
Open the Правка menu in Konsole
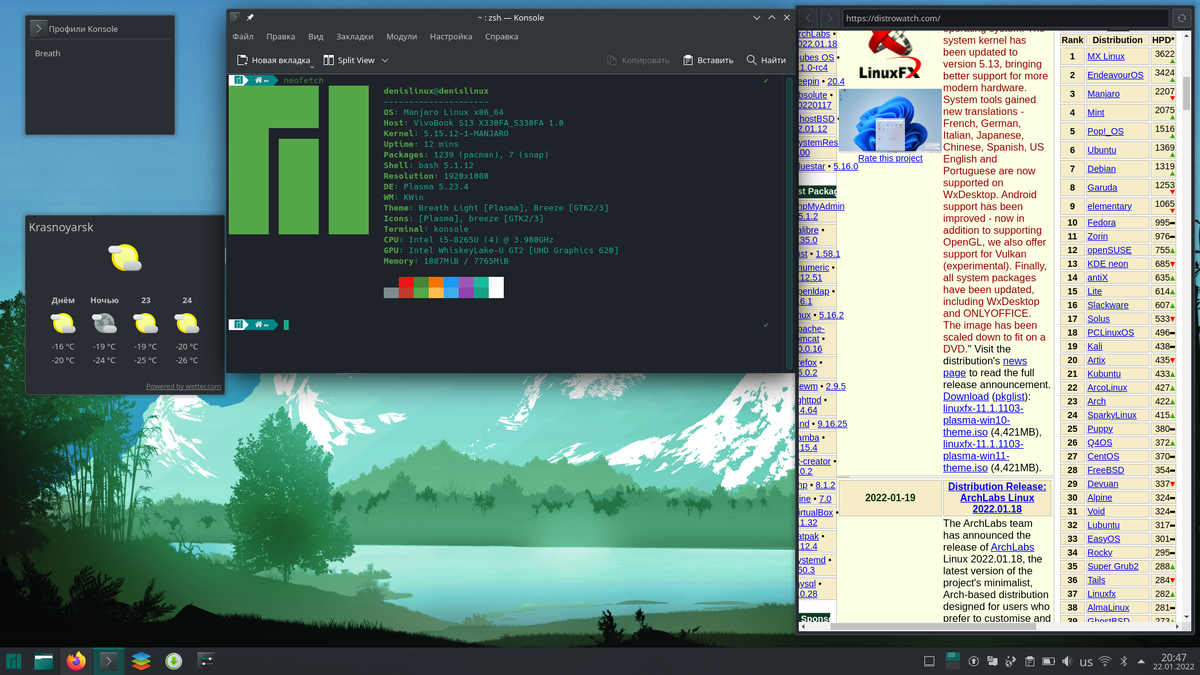[281, 36]
